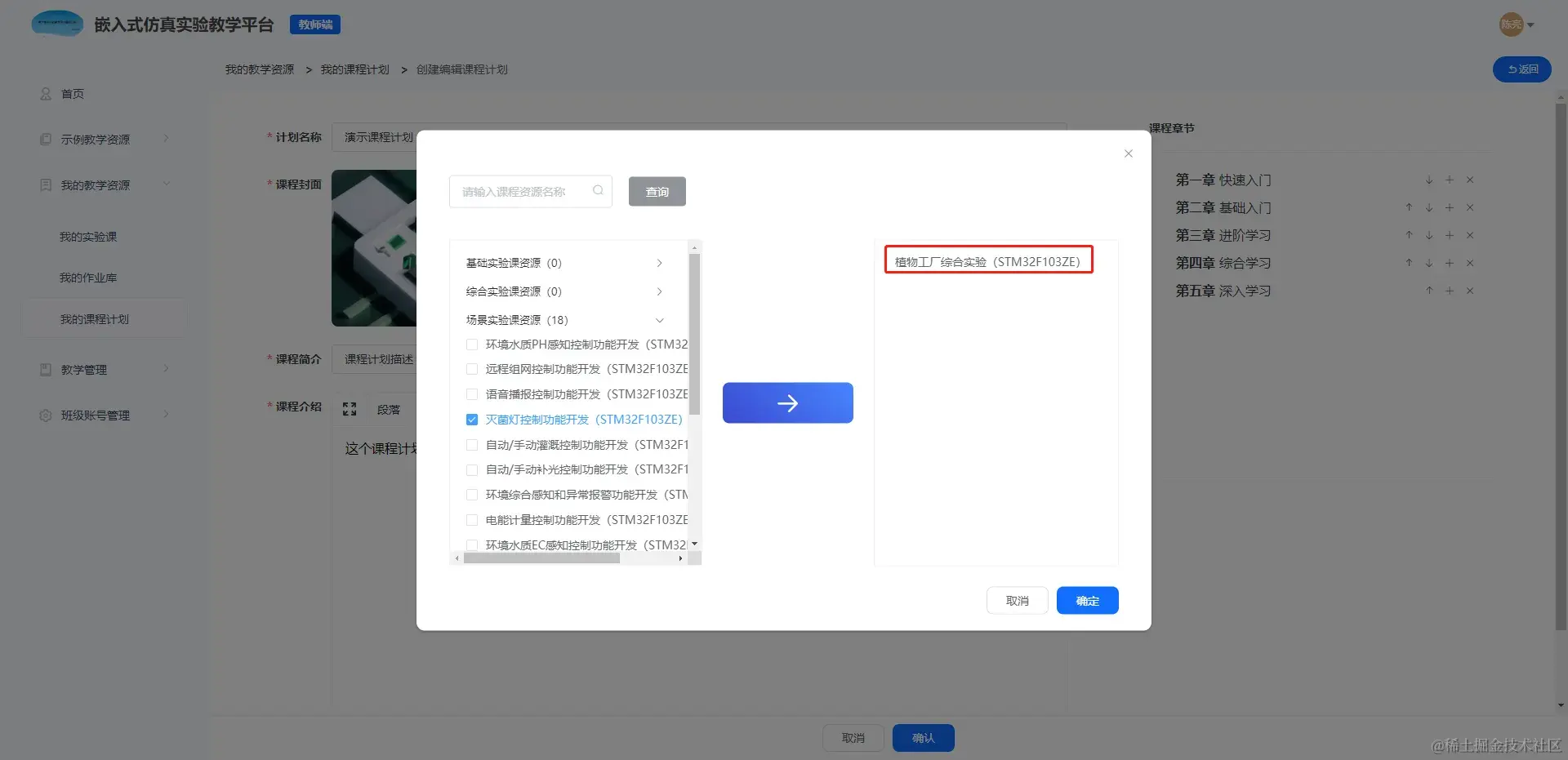Close the resource selection dialog

1128,153
